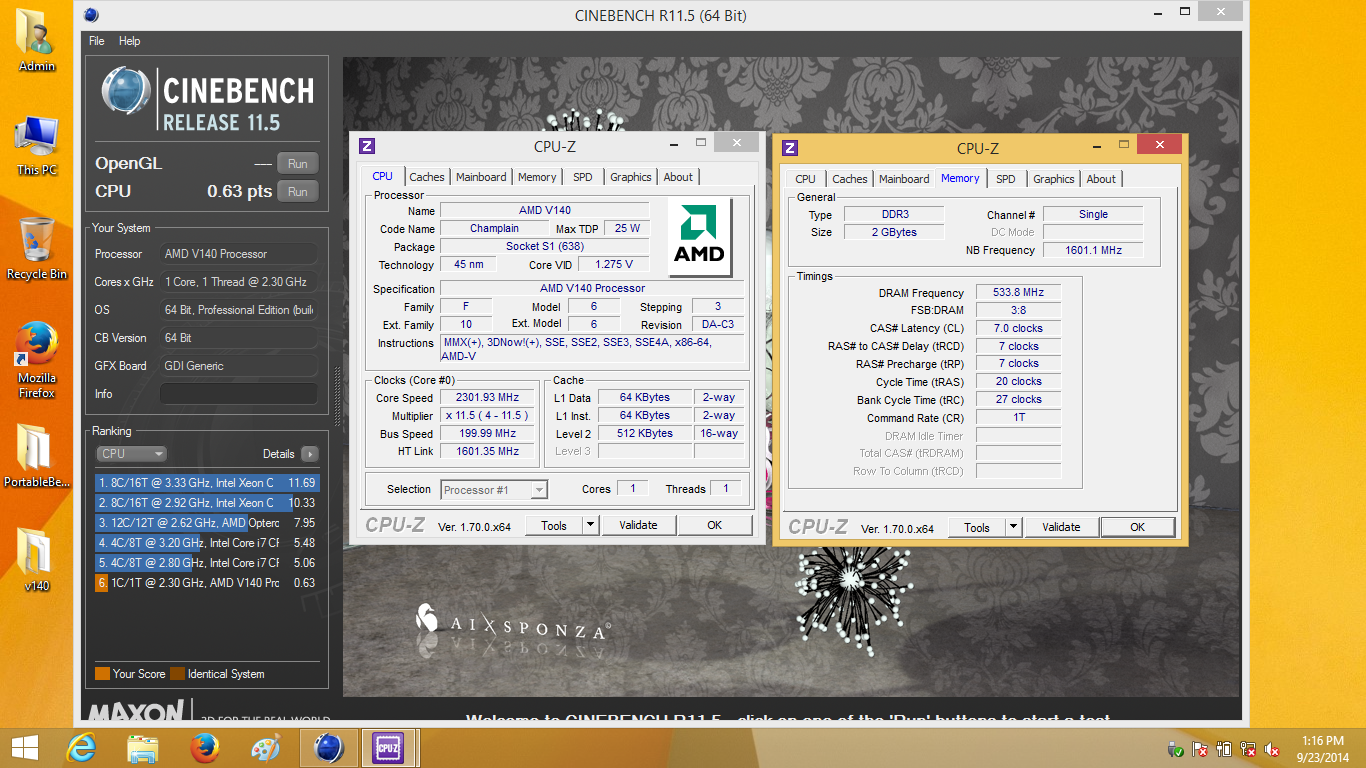The image size is (1366, 768).
Task: Open Tools dropdown arrow in the right CPU-Z window
Action: pyautogui.click(x=1013, y=527)
